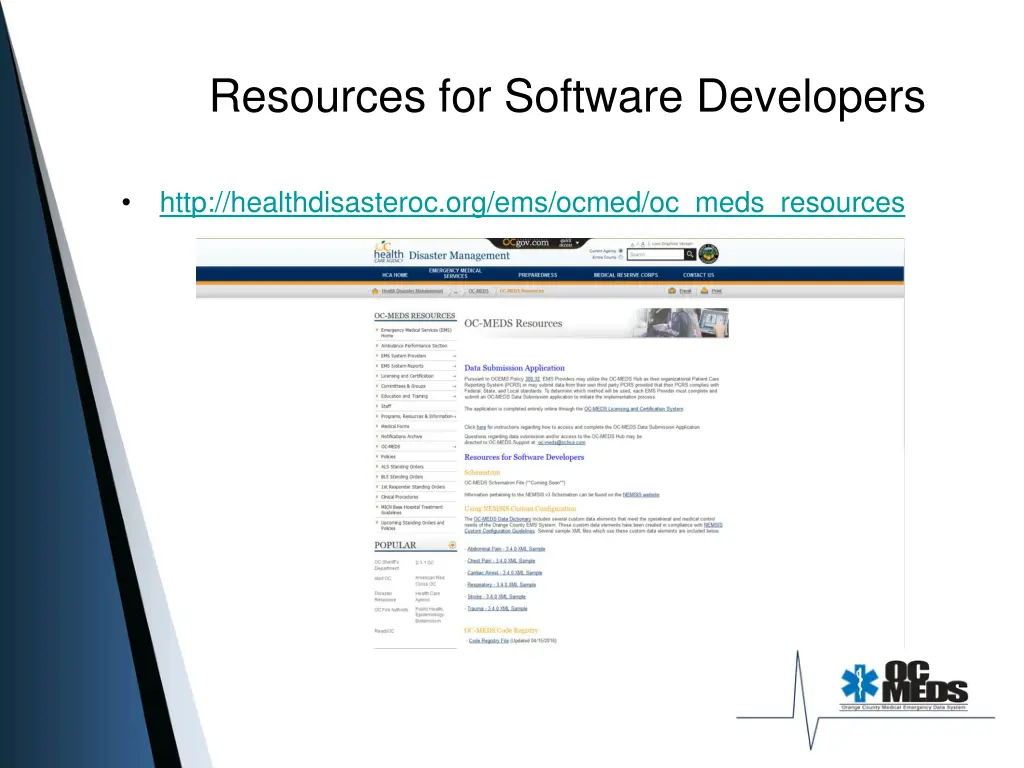Click the Popular section plus icon
The image size is (1024, 768).
point(452,546)
